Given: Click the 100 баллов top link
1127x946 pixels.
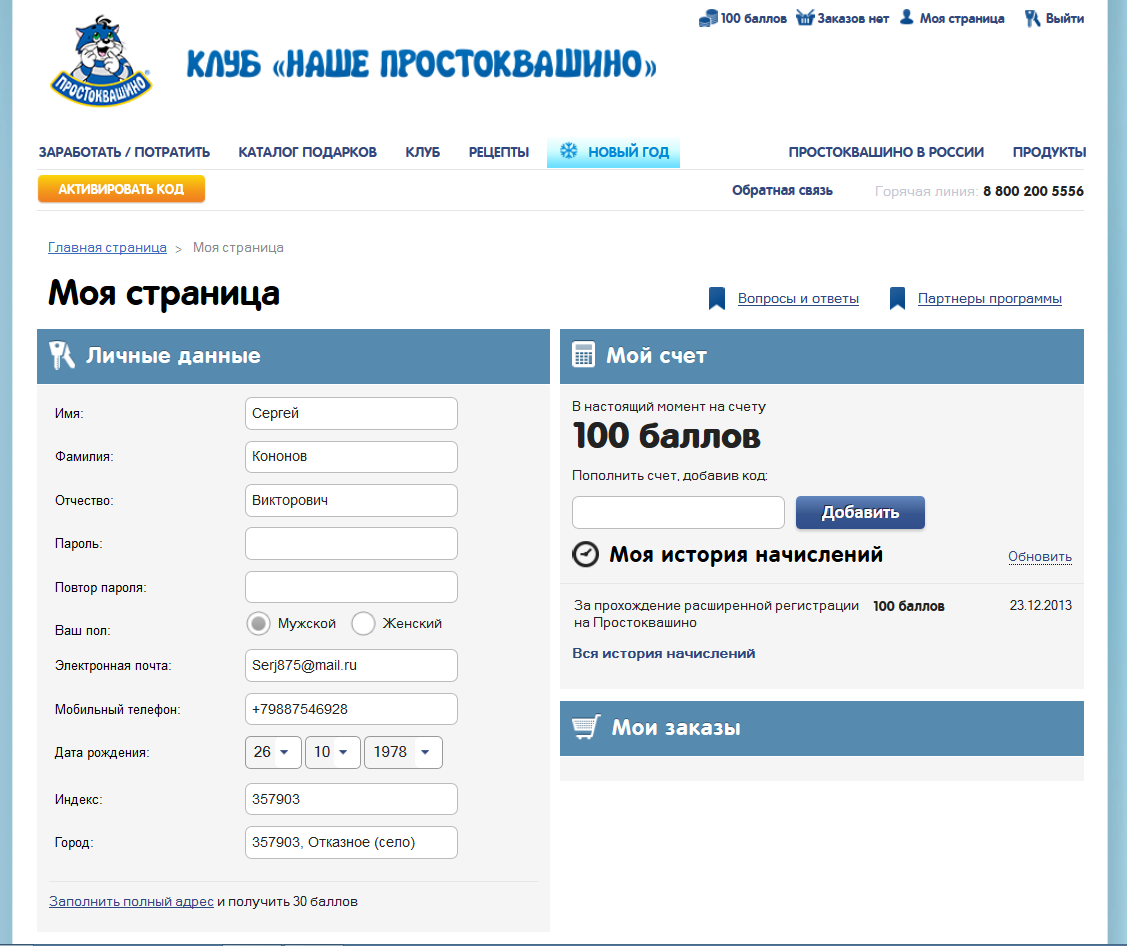Looking at the screenshot, I should 753,19.
